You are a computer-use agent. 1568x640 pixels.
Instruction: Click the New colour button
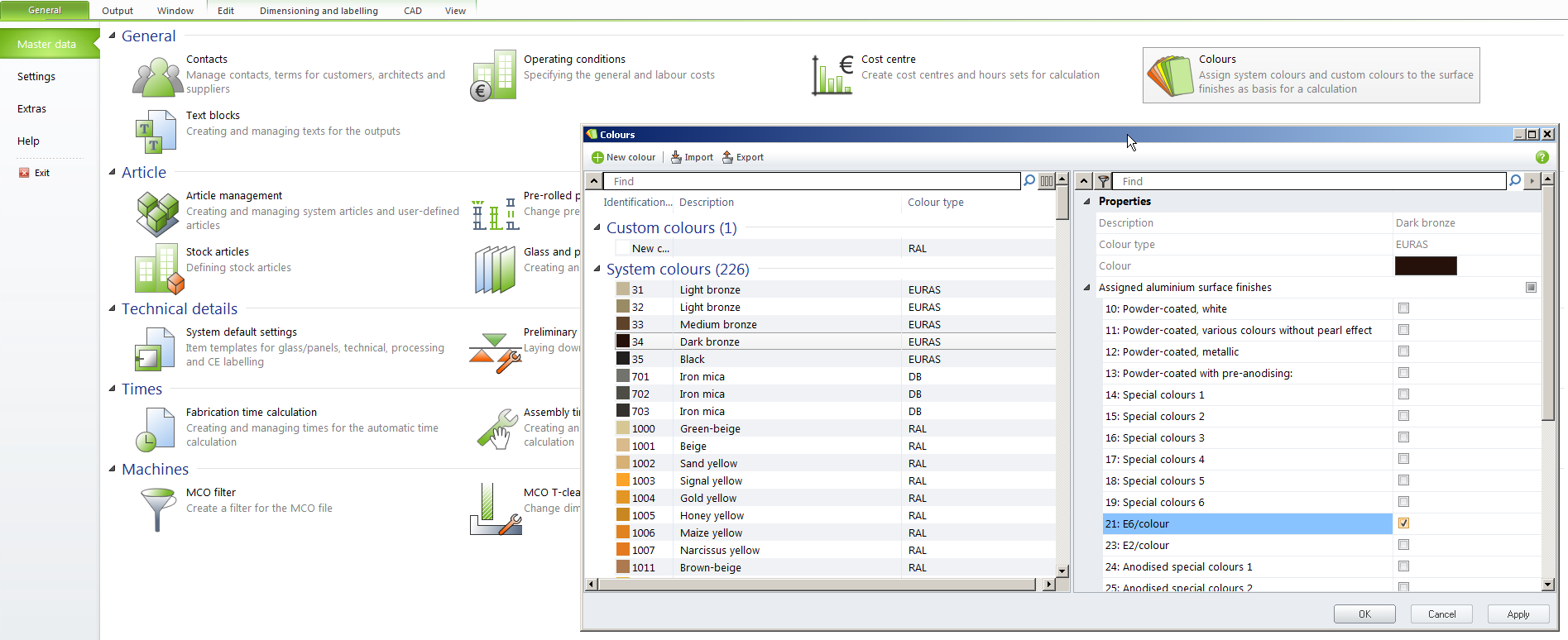pos(624,157)
